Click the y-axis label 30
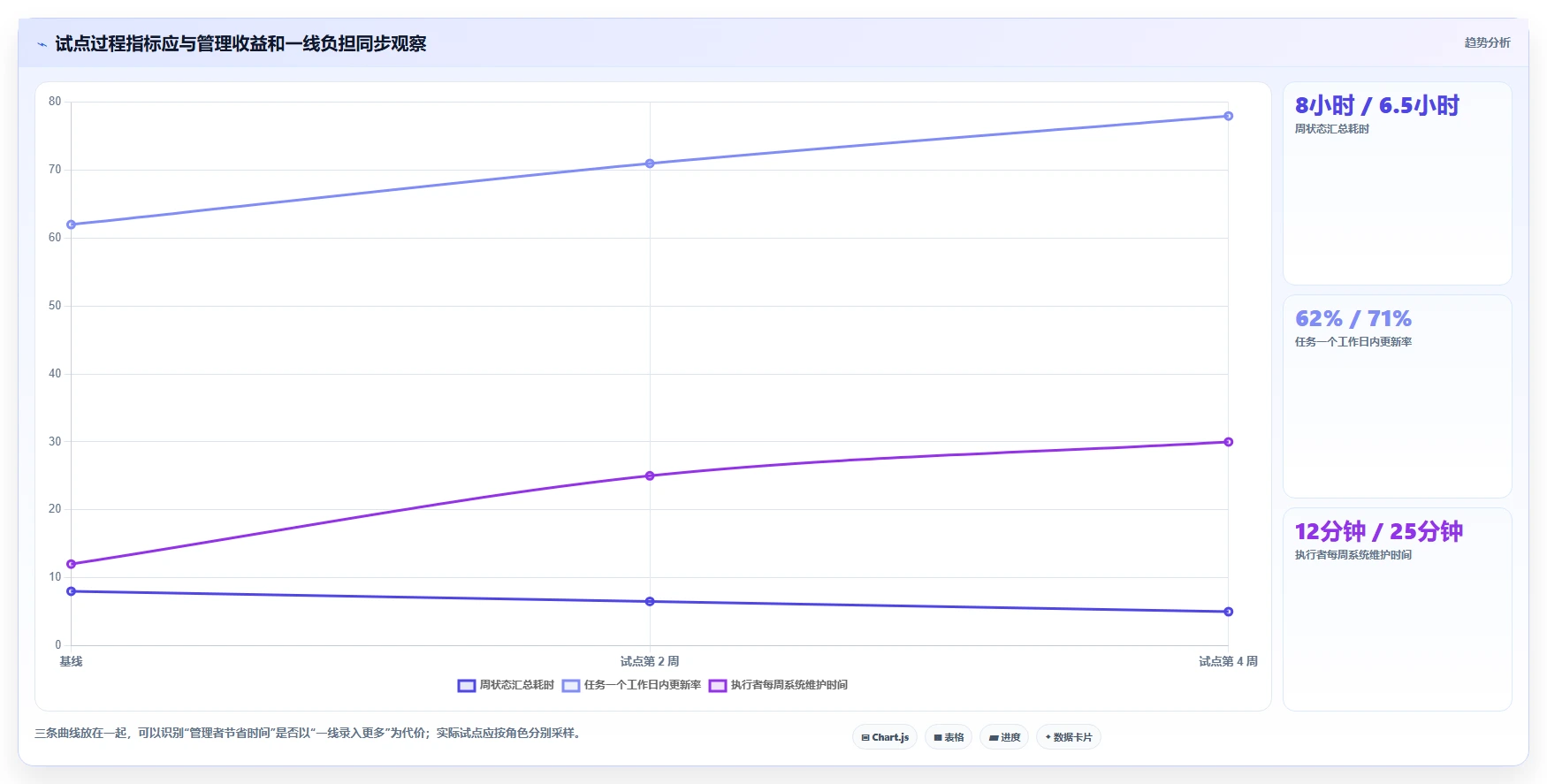The height and width of the screenshot is (784, 1547). pos(55,442)
